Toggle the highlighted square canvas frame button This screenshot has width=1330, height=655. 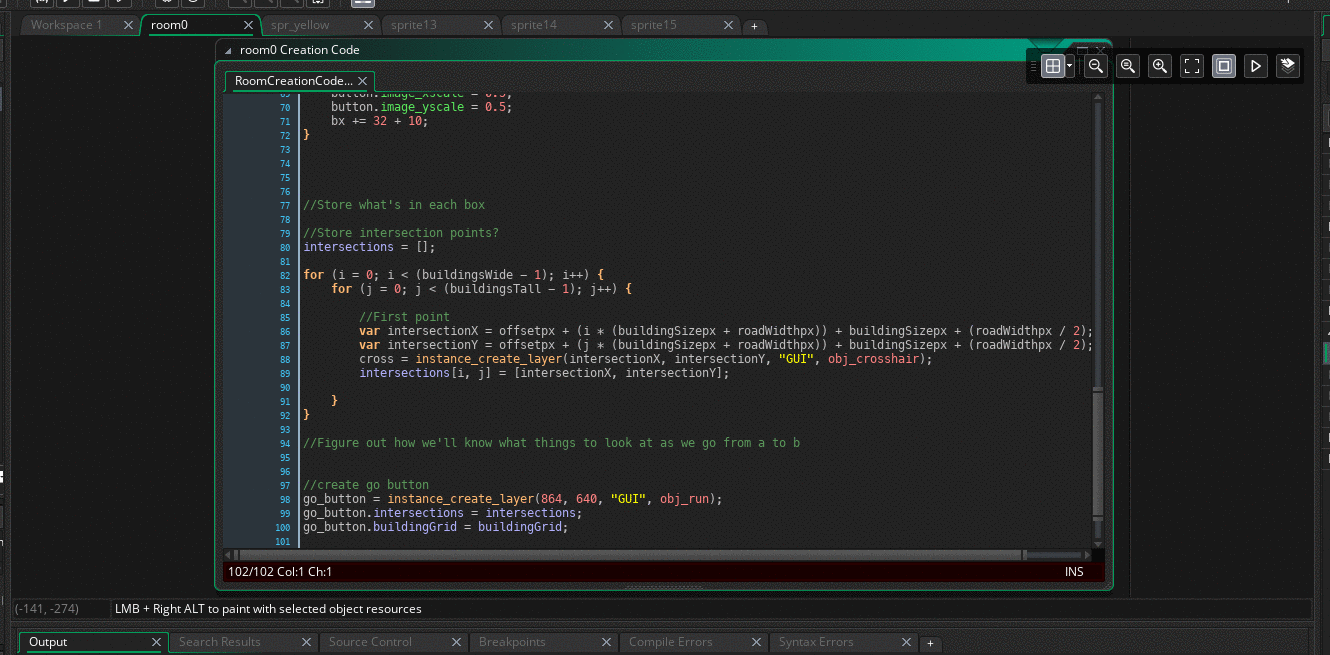pyautogui.click(x=1223, y=66)
